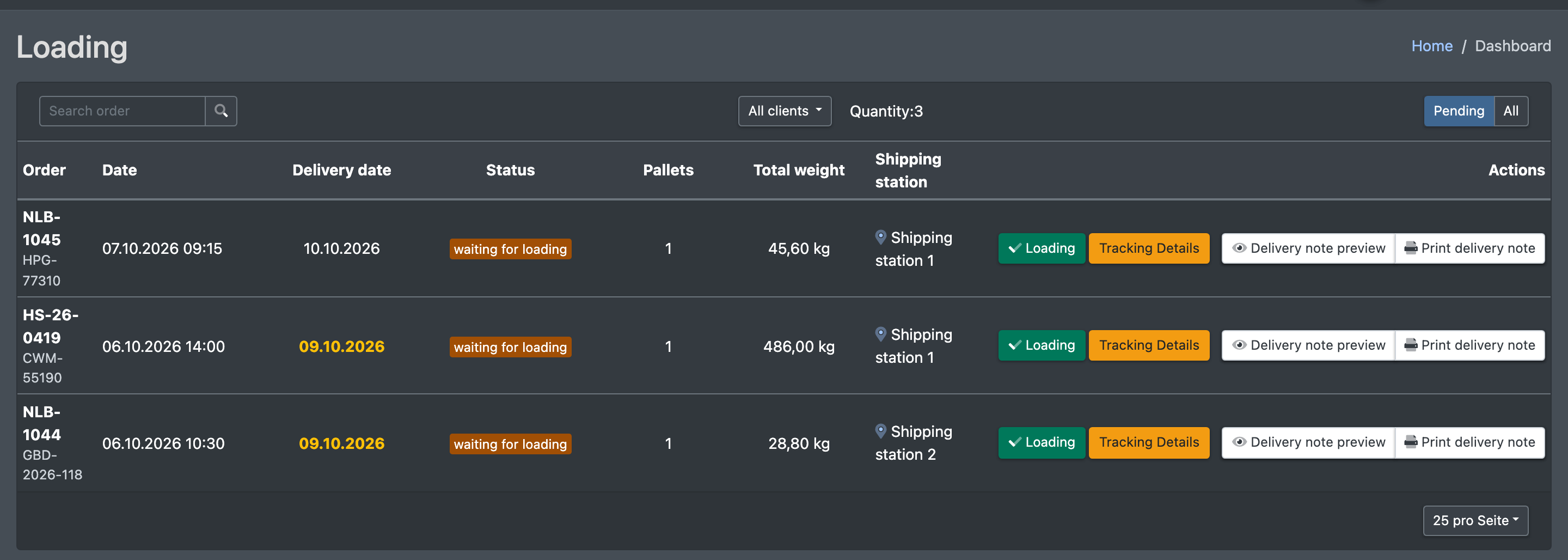Open Tracking Details for order HS-26-0419

[x=1149, y=345]
